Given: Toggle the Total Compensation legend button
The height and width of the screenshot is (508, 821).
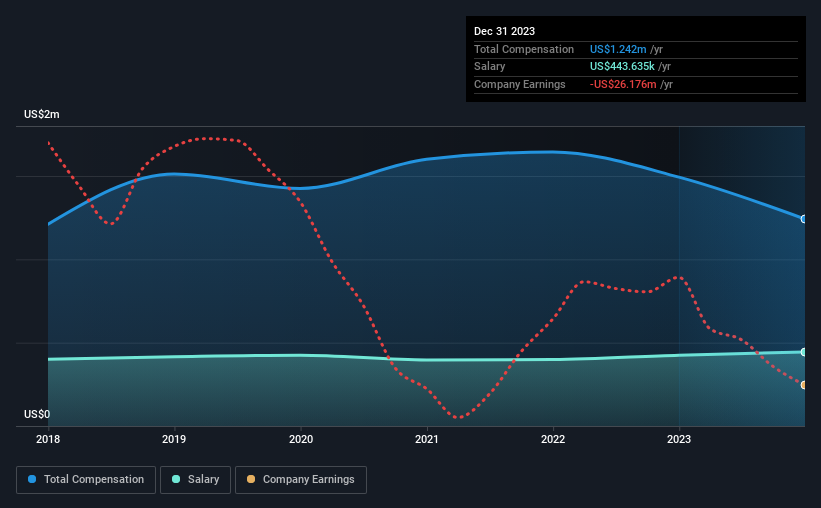Looking at the screenshot, I should click(x=86, y=480).
